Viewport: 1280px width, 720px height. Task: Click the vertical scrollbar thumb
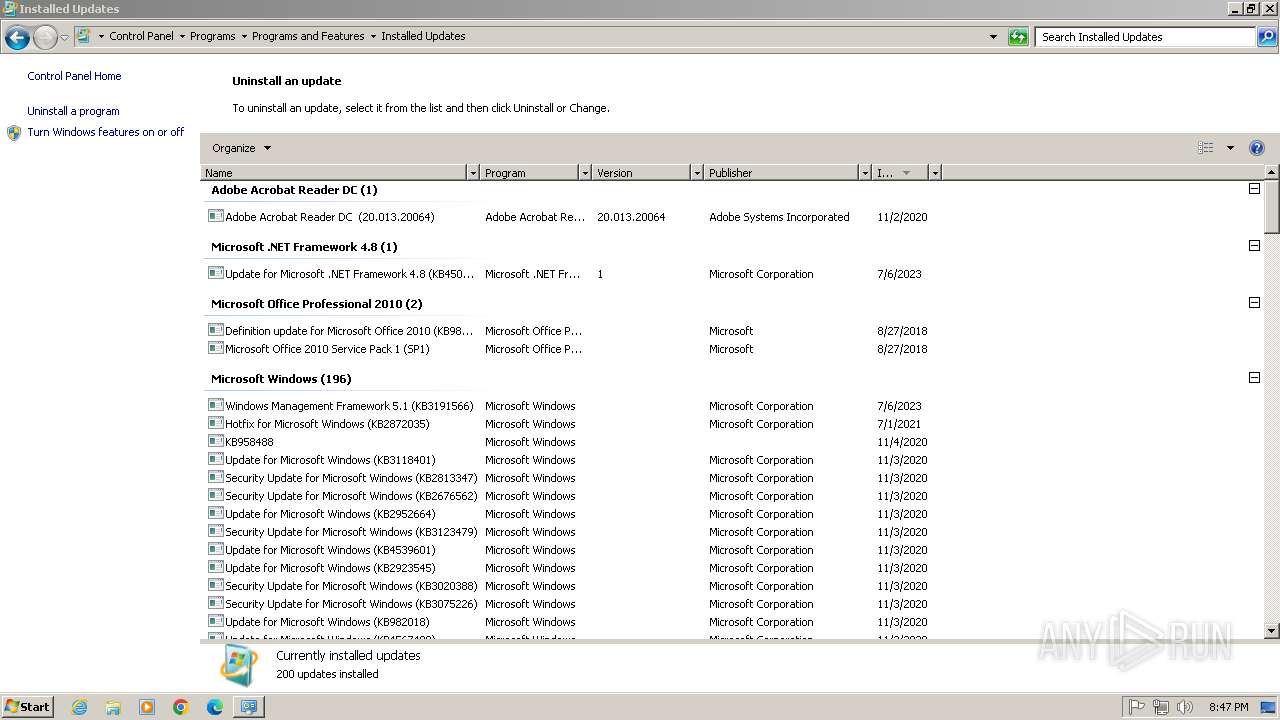click(x=1272, y=207)
